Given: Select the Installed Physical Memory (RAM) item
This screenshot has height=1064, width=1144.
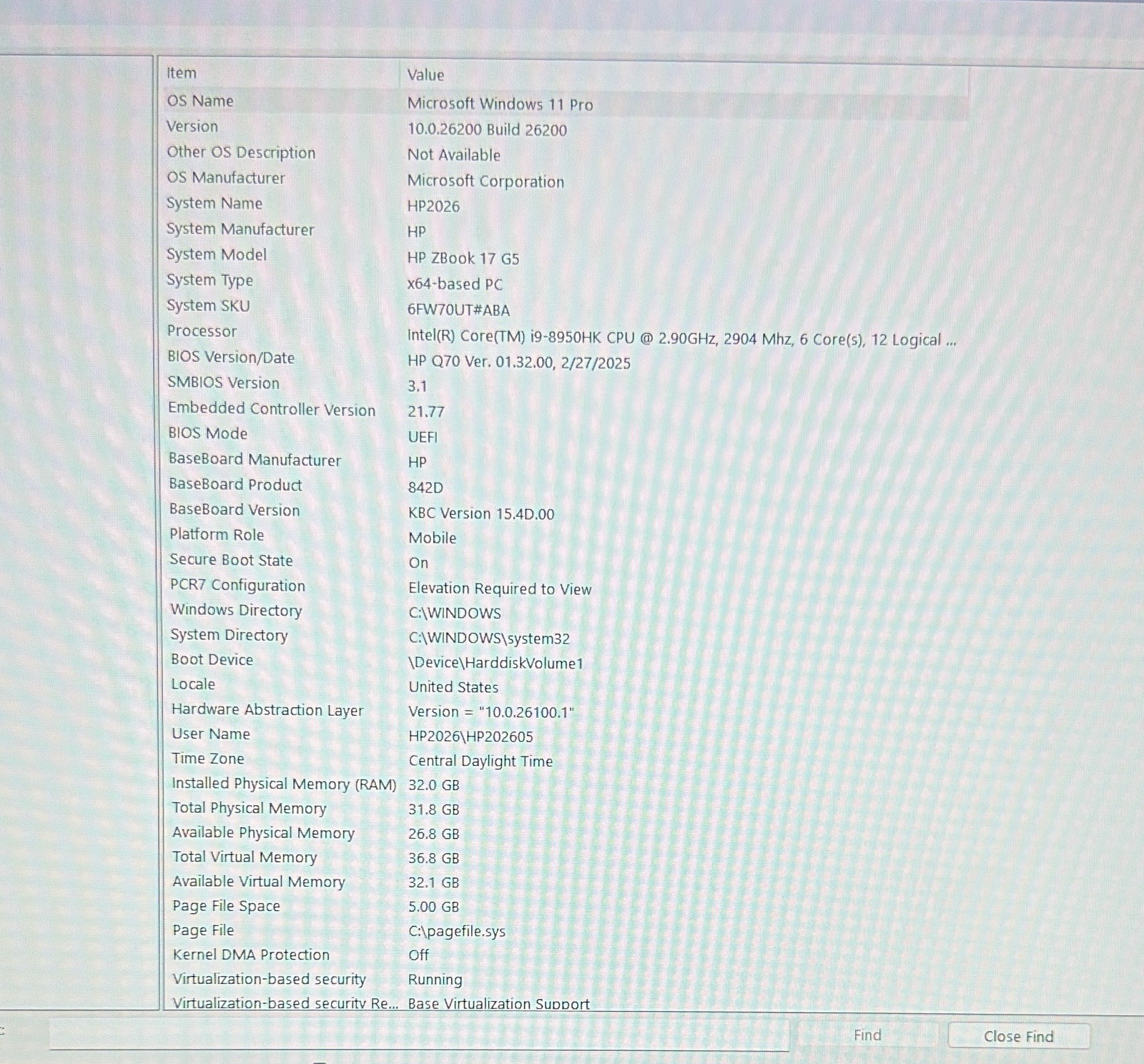Looking at the screenshot, I should click(x=284, y=784).
